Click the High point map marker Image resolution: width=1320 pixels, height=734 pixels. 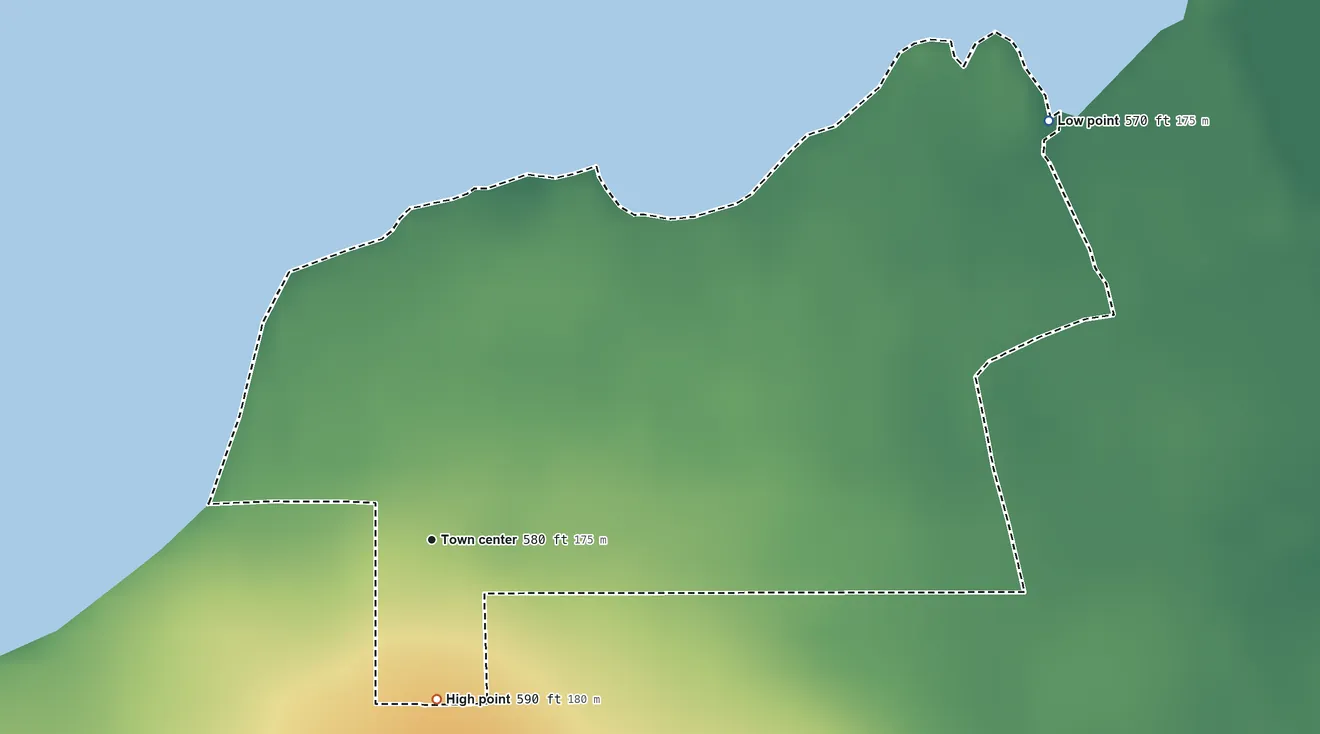point(437,699)
